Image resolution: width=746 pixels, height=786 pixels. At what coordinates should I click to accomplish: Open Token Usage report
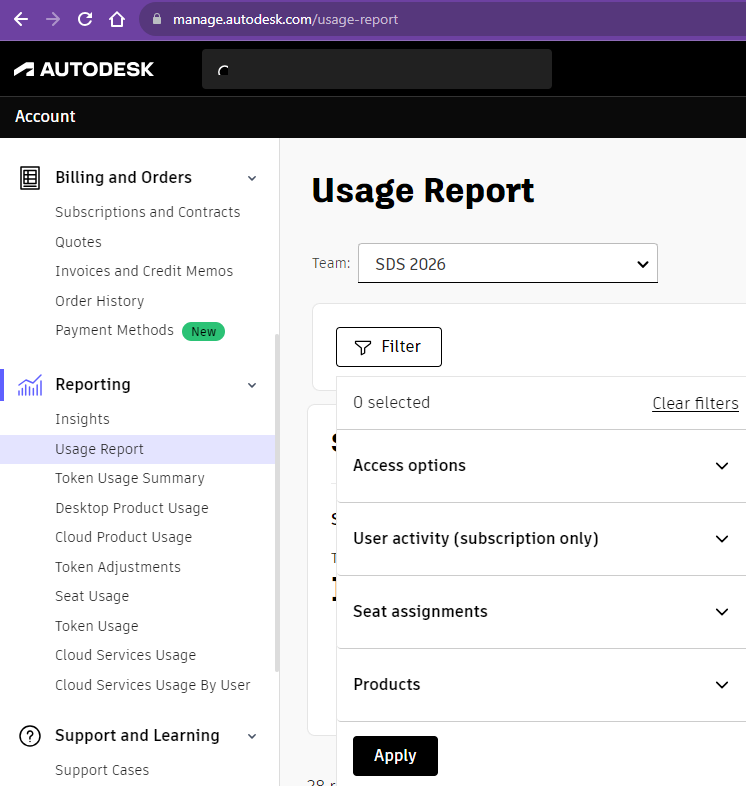[97, 626]
